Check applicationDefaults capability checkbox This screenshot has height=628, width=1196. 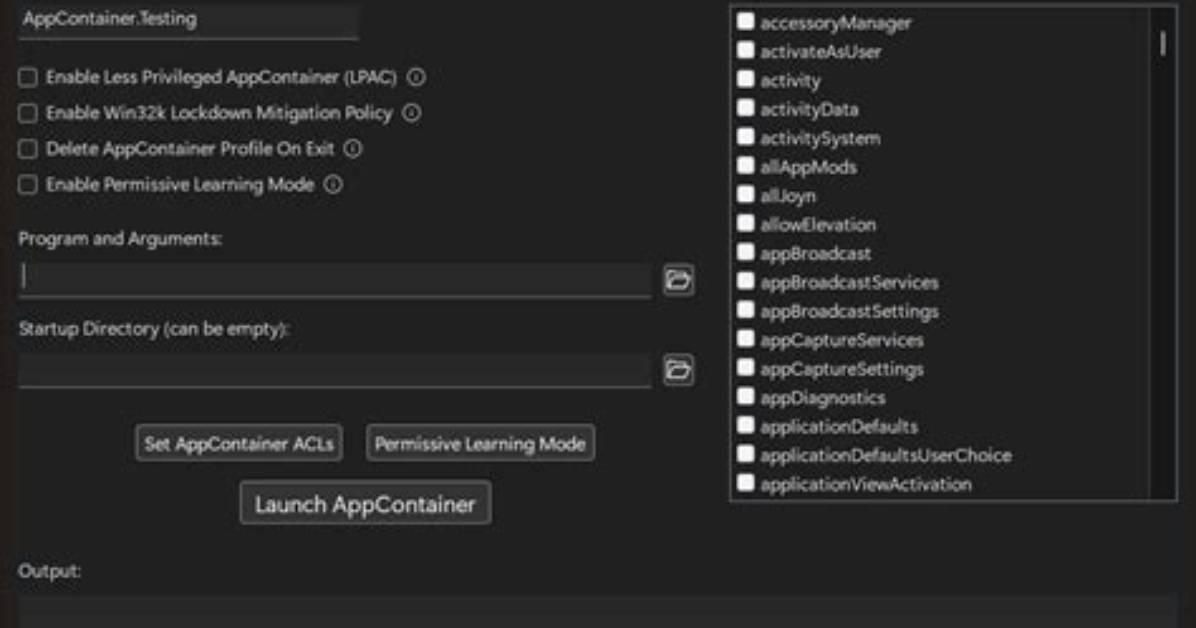tap(745, 425)
